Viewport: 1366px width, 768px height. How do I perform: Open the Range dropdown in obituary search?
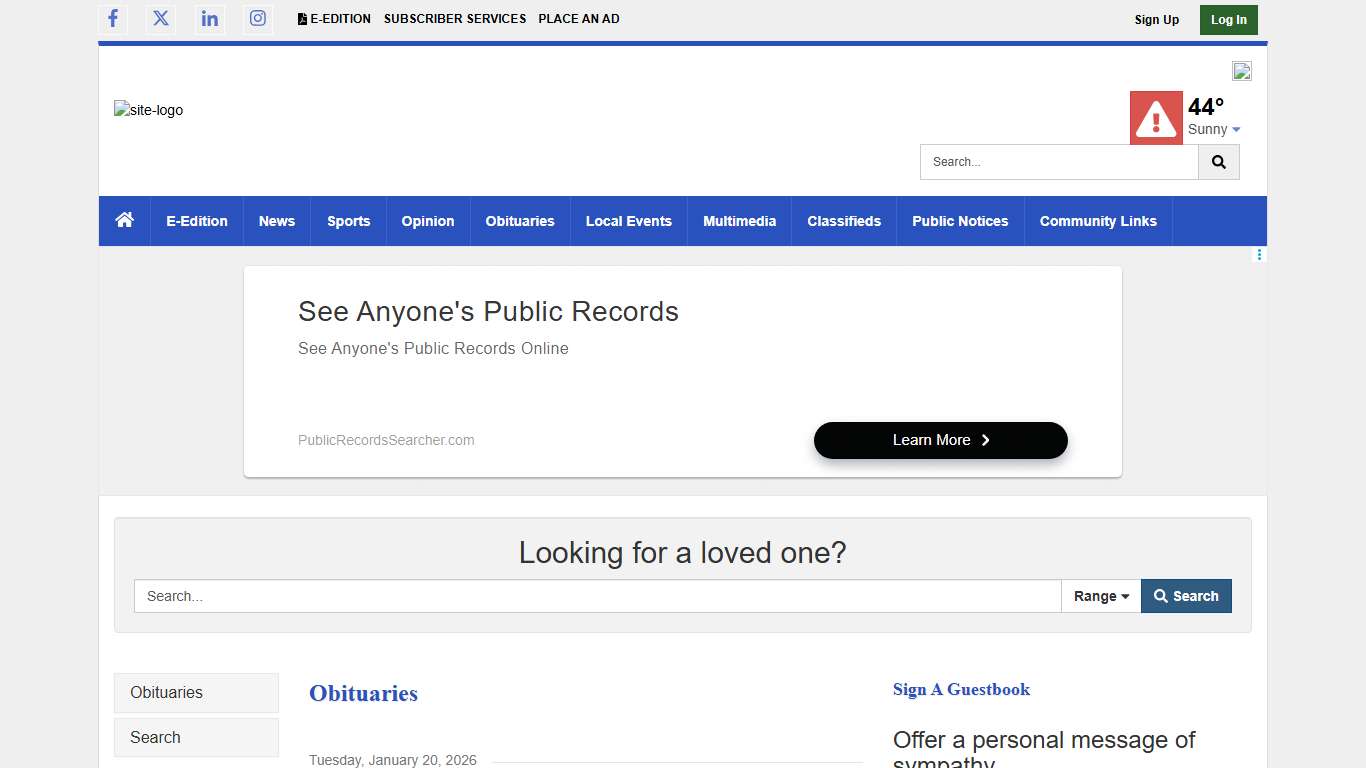[1101, 596]
